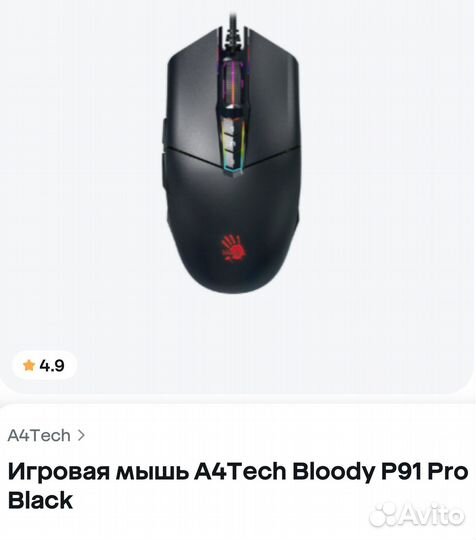The image size is (476, 540).
Task: Click the word Black in the title
Action: pos(40,500)
